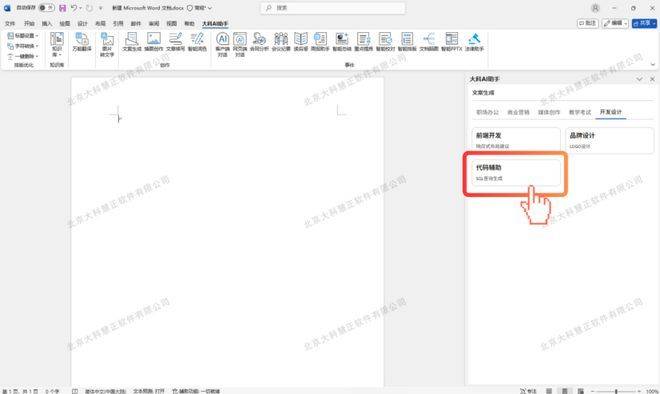Open the 知识库 knowledge base tool
Screen dimensions: 660x394
point(57,44)
